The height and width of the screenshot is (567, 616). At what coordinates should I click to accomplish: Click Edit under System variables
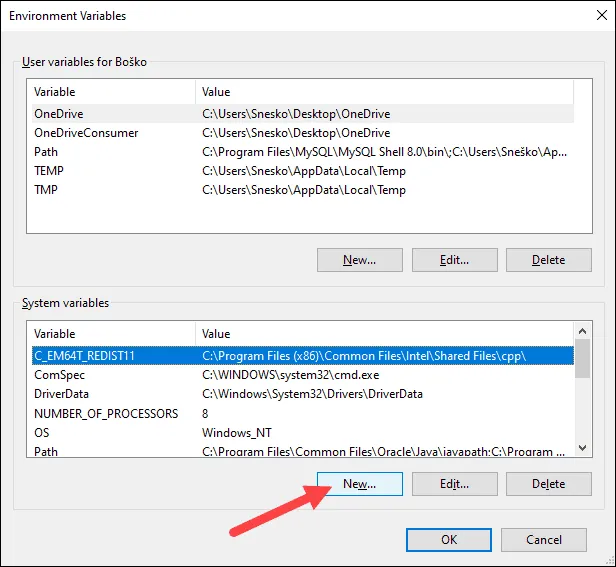[455, 484]
